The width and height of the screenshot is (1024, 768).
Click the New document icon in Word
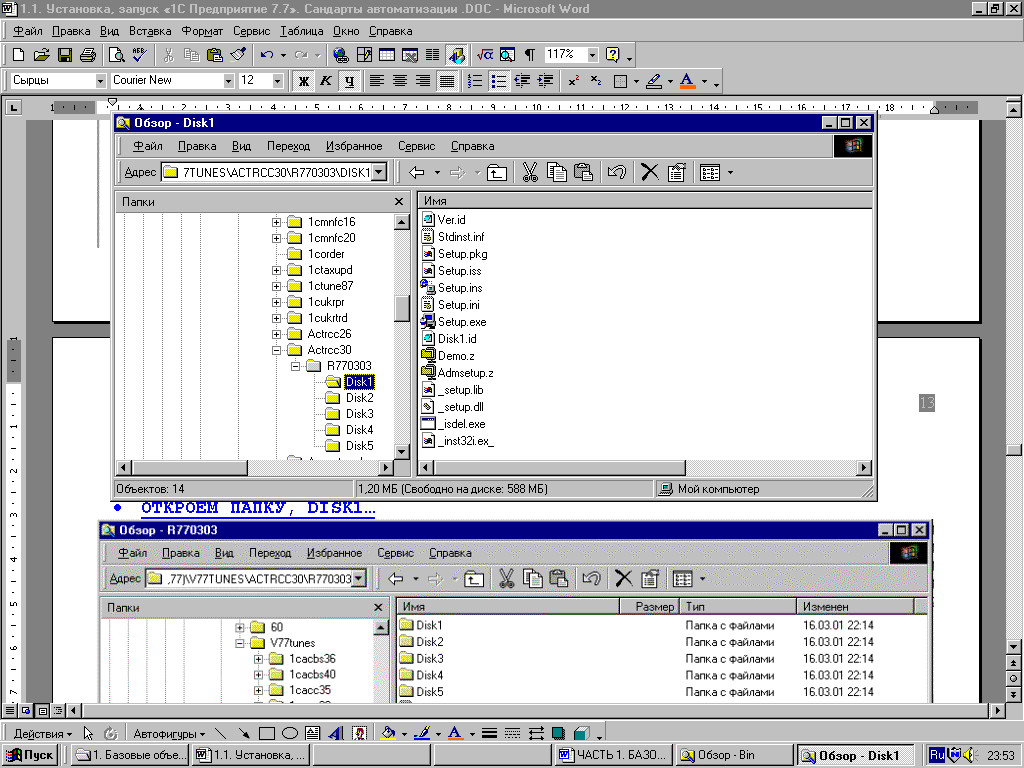pyautogui.click(x=18, y=55)
